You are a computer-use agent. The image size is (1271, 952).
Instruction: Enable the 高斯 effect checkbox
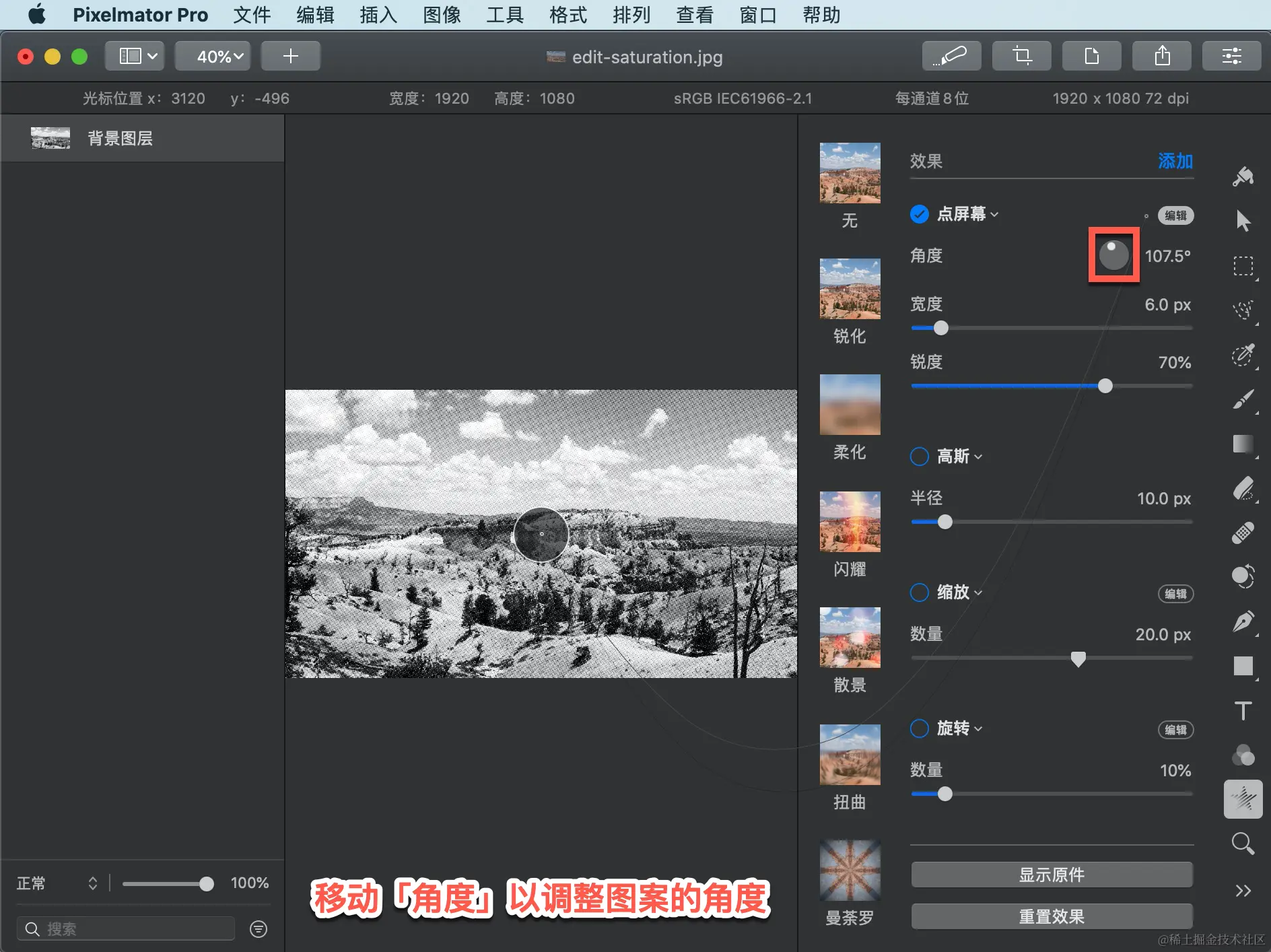pyautogui.click(x=919, y=456)
